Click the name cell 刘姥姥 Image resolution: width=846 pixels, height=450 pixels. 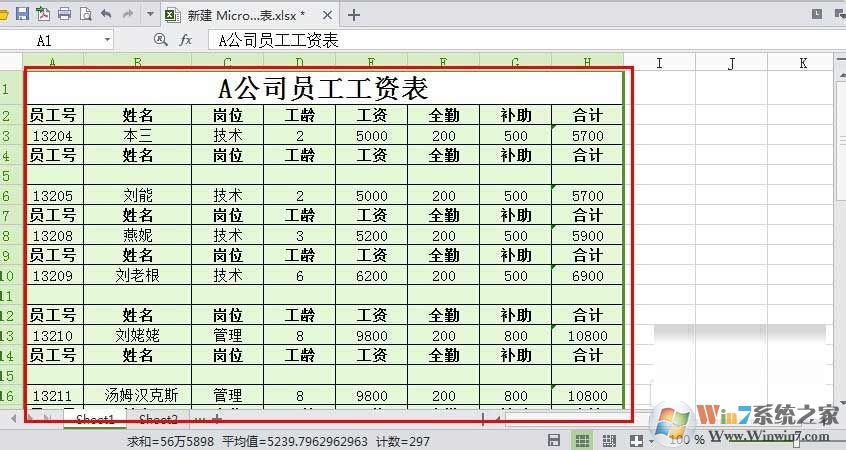tap(138, 336)
